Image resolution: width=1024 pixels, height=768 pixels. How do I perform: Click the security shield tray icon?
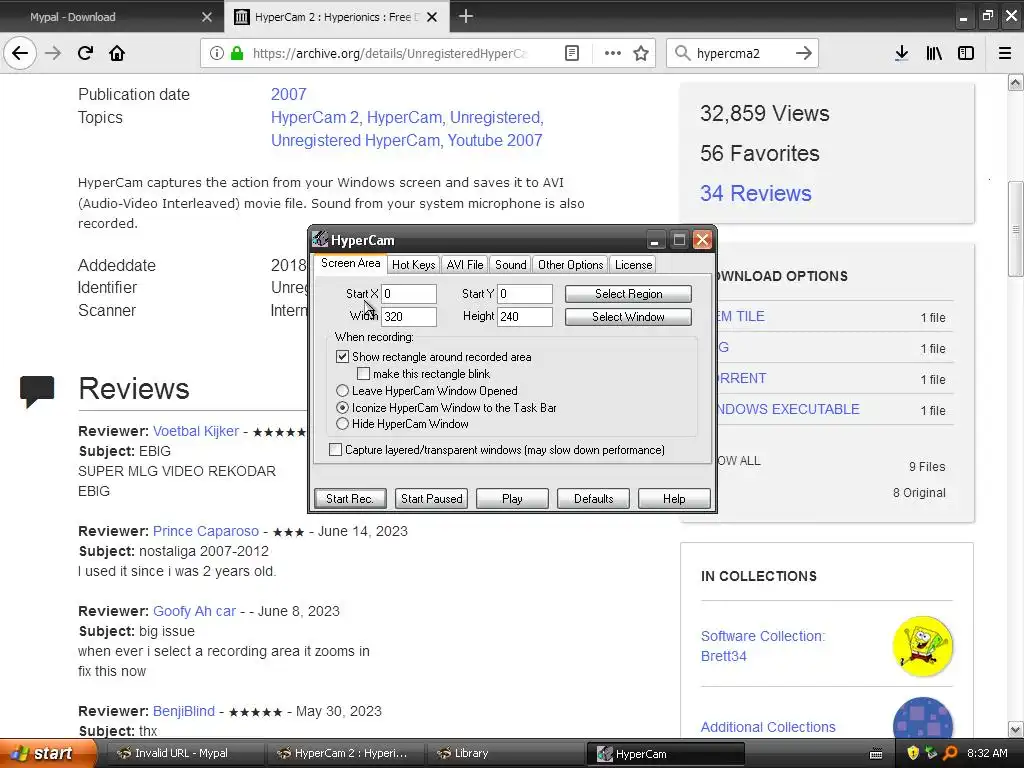coord(913,753)
